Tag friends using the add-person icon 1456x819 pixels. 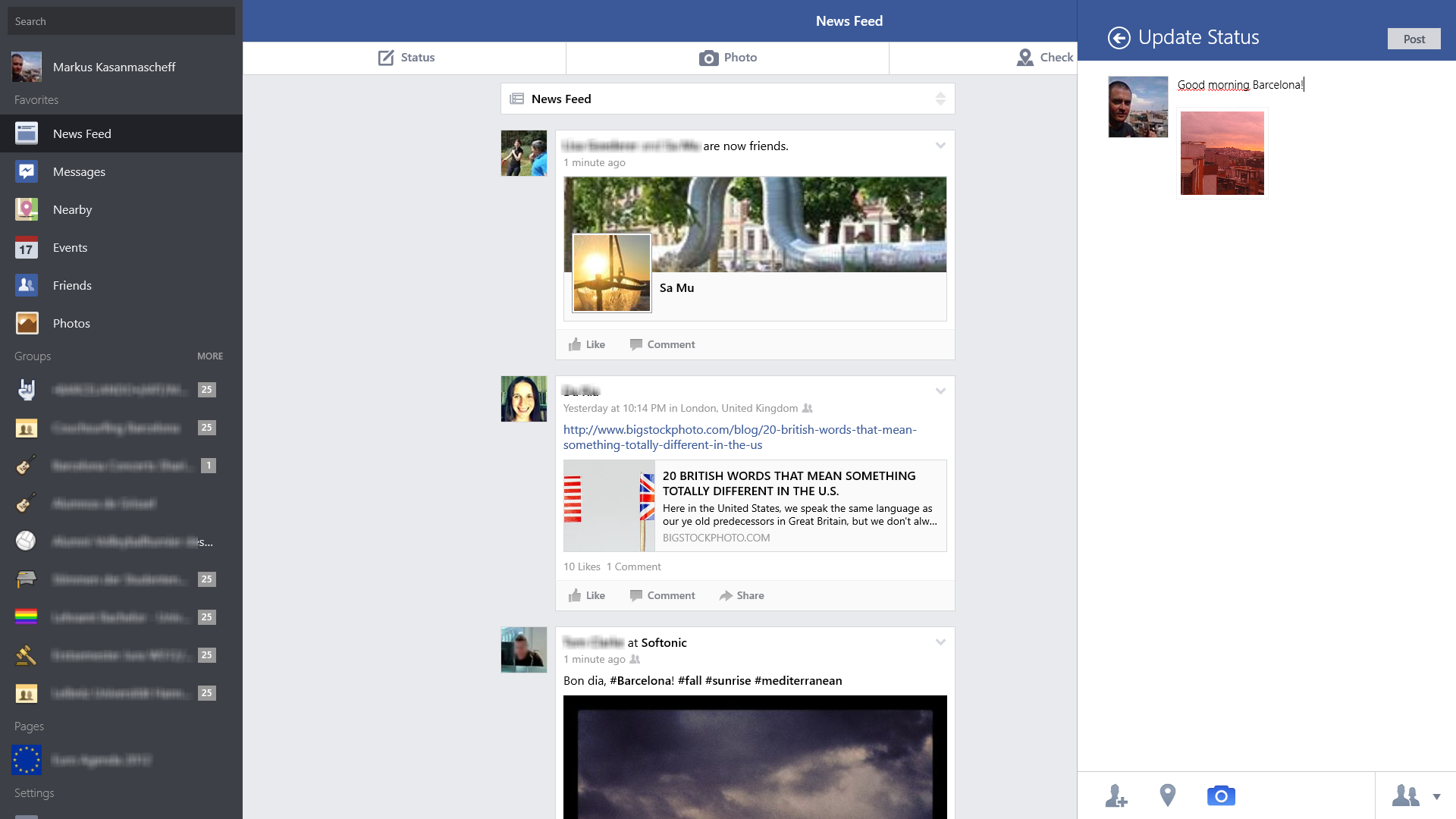[x=1116, y=795]
